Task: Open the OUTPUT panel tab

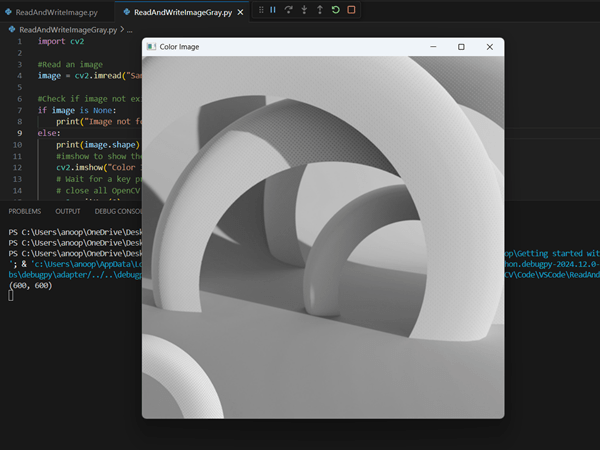Action: pos(68,211)
